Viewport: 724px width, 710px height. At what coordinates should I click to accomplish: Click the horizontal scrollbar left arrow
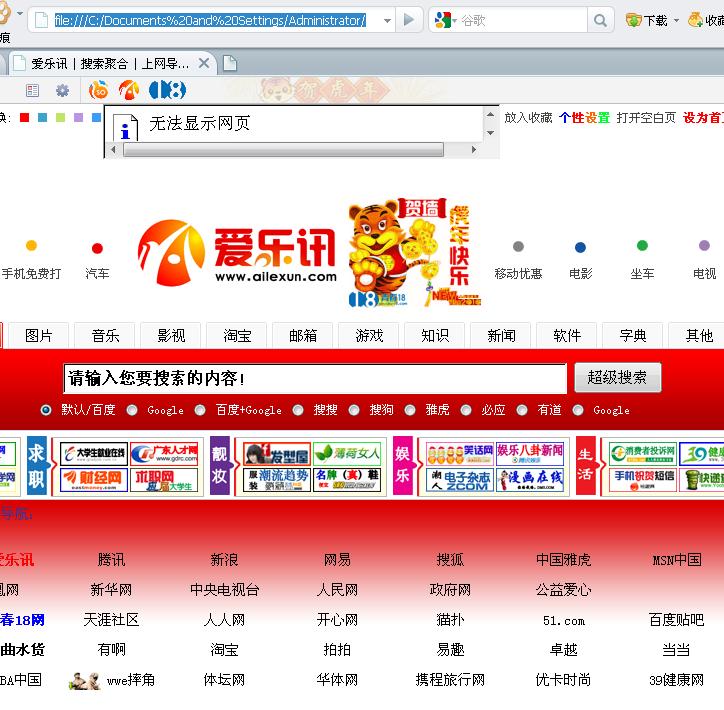point(114,150)
